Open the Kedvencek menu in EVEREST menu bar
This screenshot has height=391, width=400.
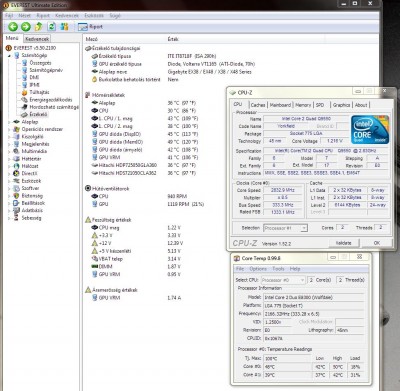tap(67, 16)
